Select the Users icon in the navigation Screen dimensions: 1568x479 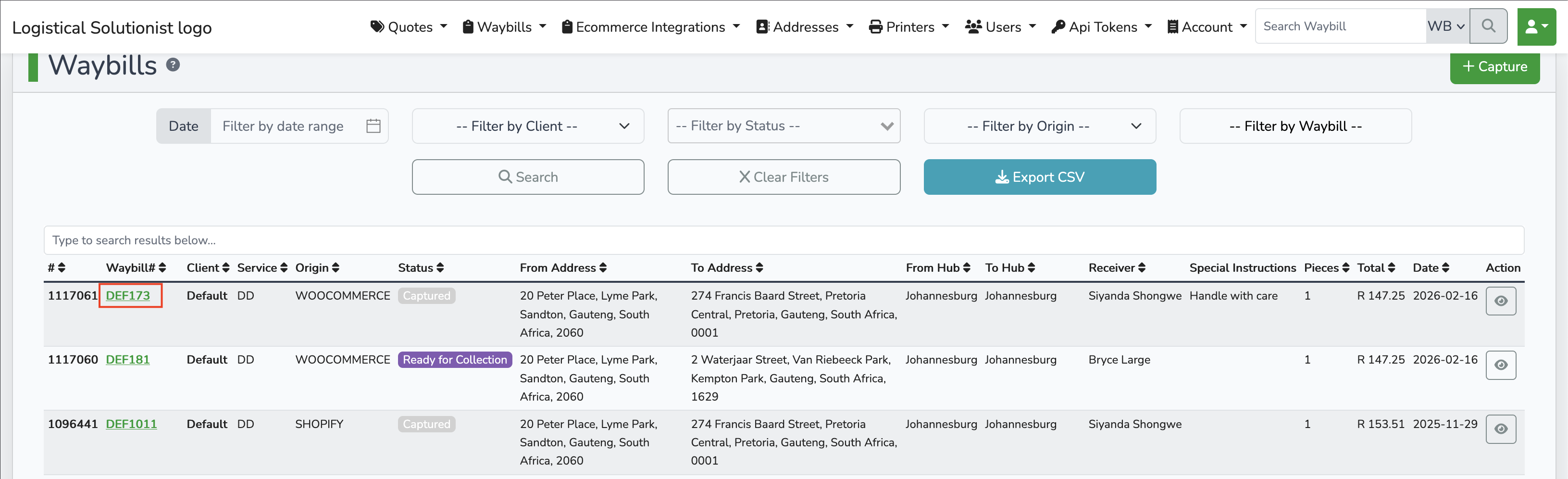click(973, 26)
